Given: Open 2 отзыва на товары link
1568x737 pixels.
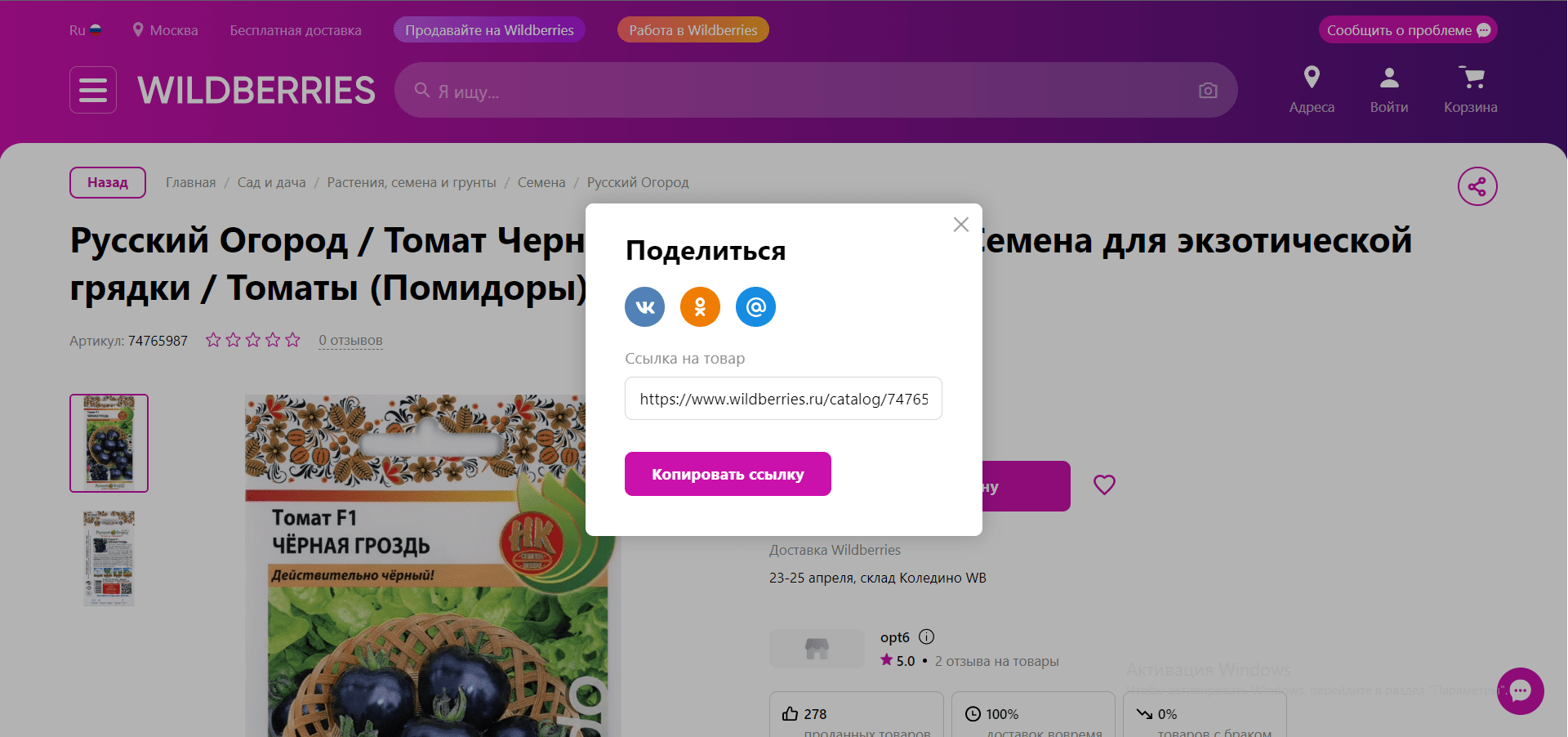Looking at the screenshot, I should (x=996, y=661).
